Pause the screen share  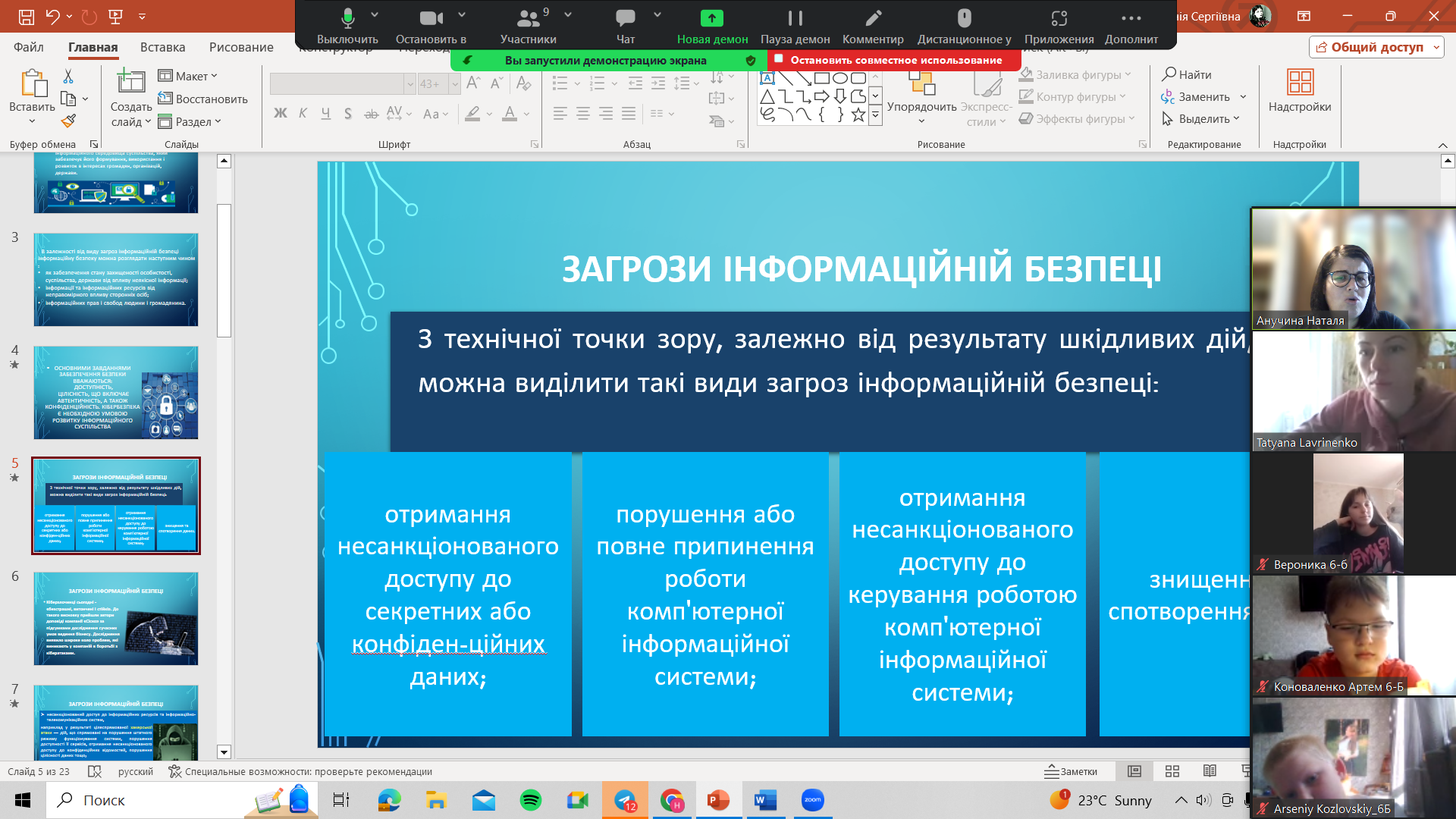click(x=795, y=18)
